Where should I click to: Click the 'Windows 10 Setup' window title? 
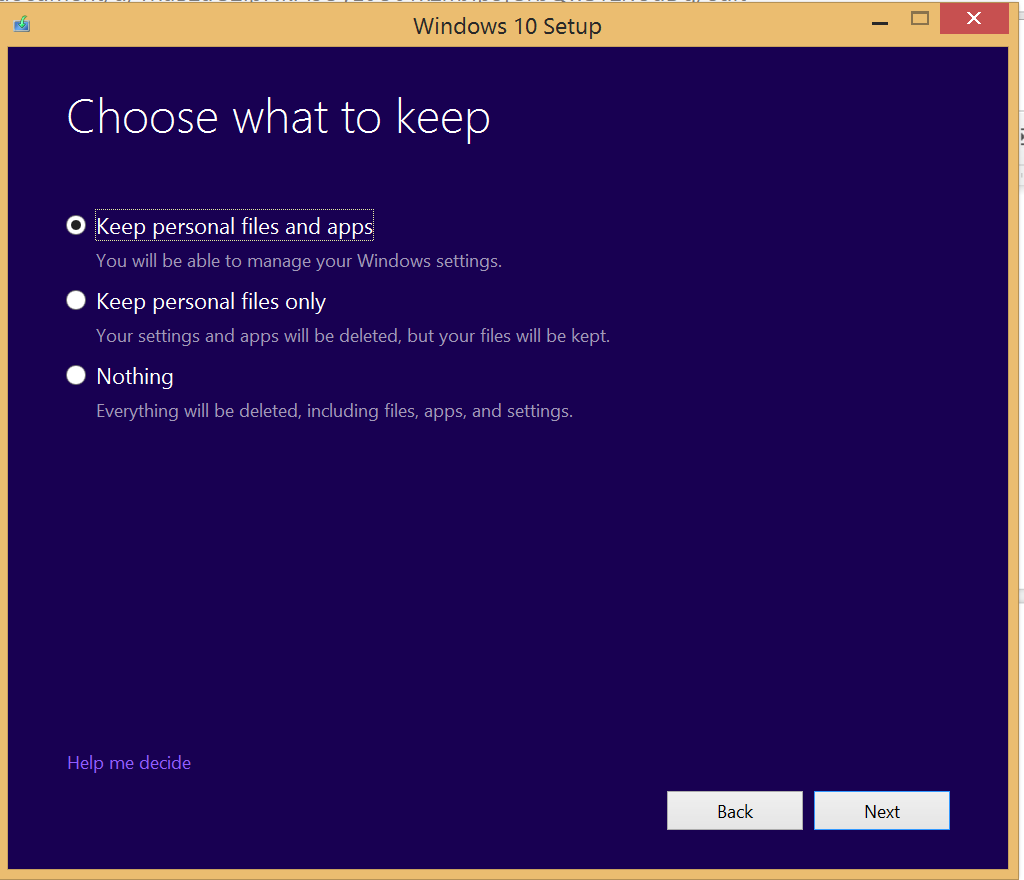click(x=507, y=26)
